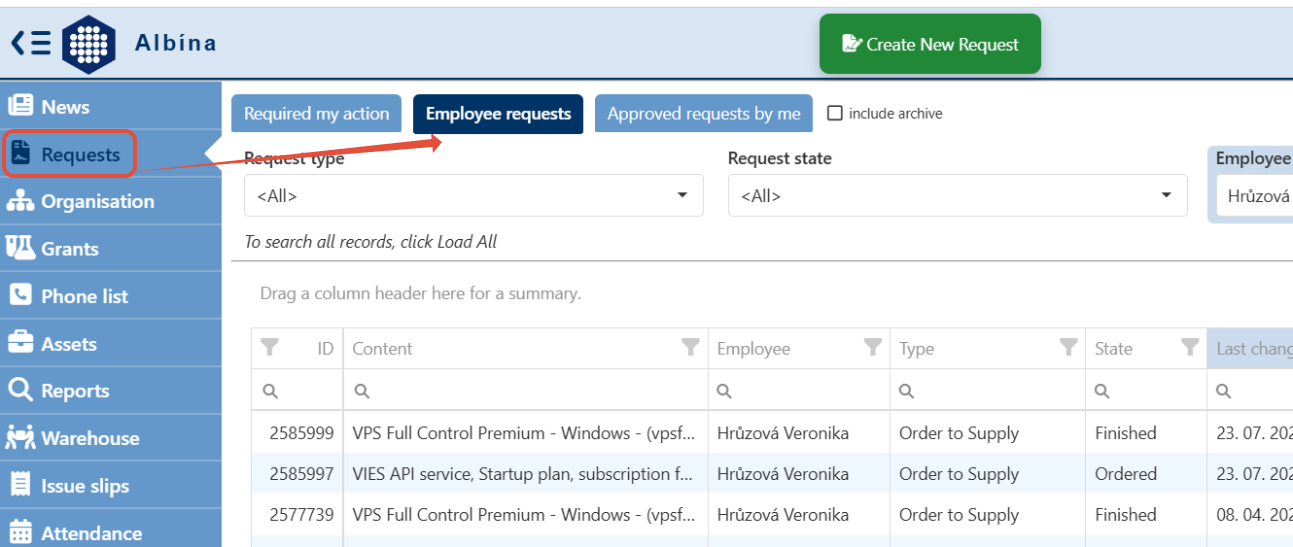
Task: Click the Last change column search field
Action: pyautogui.click(x=1250, y=390)
